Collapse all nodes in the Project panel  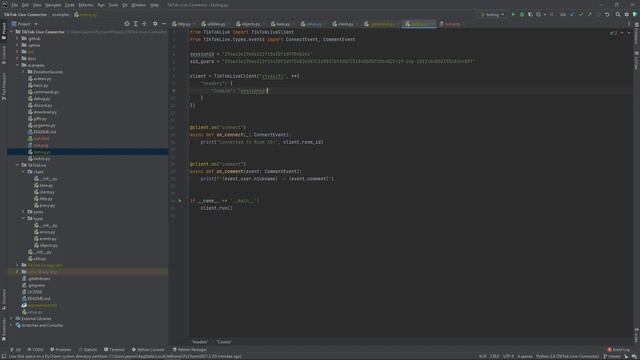(x=144, y=24)
